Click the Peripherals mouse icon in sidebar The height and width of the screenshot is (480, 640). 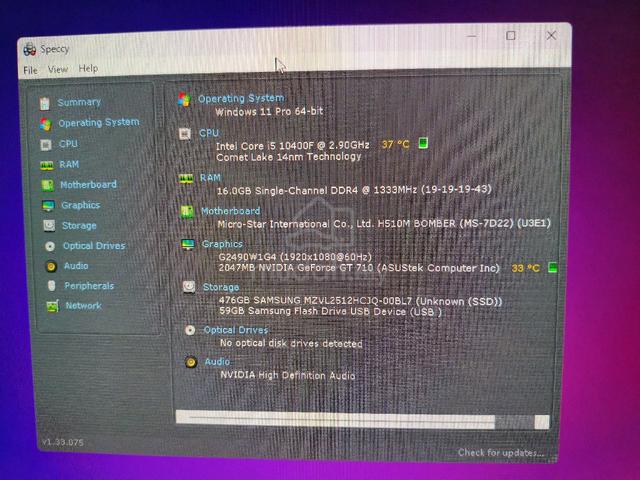point(51,286)
